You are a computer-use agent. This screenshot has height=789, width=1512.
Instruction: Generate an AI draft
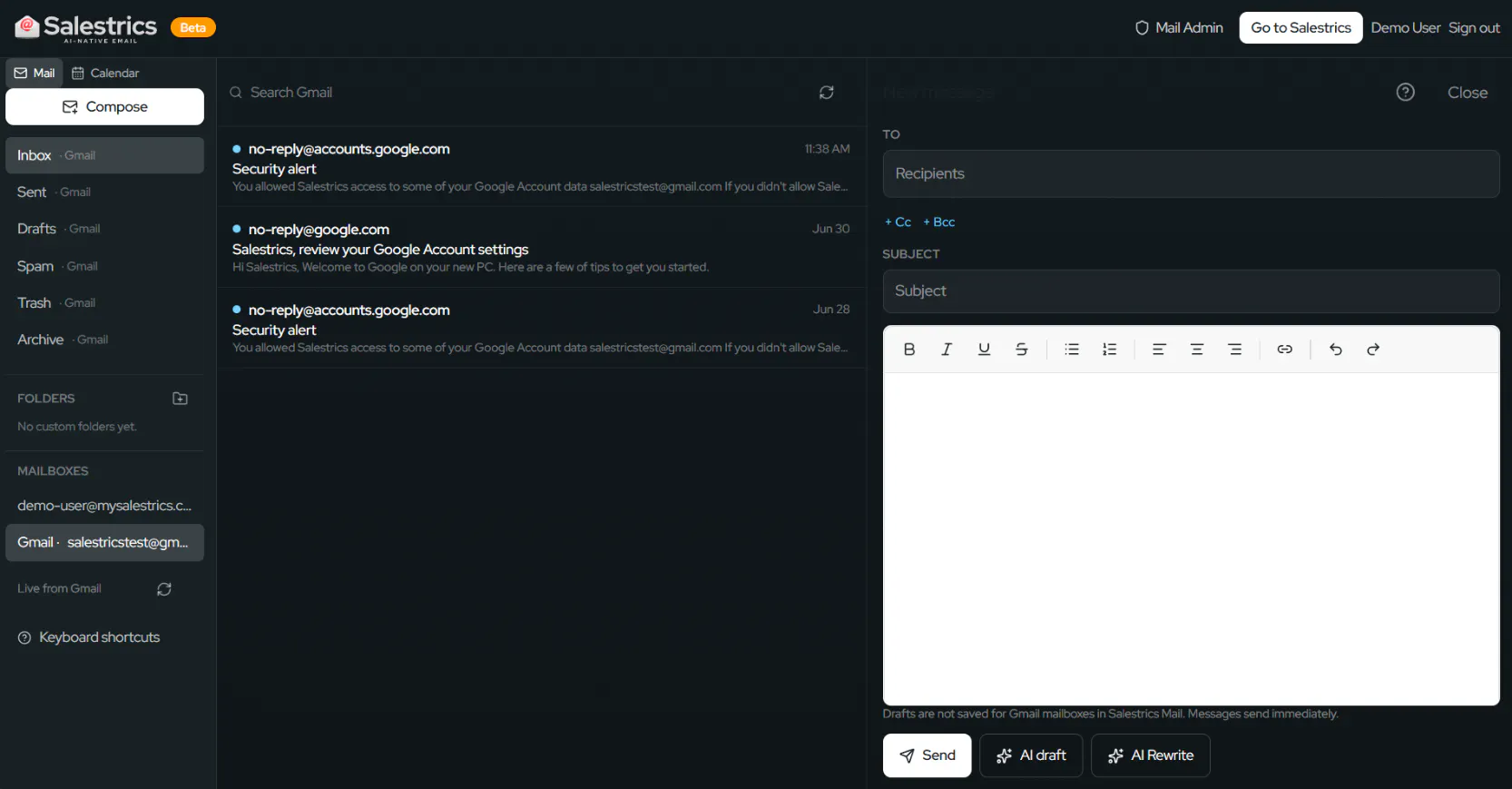click(1031, 755)
